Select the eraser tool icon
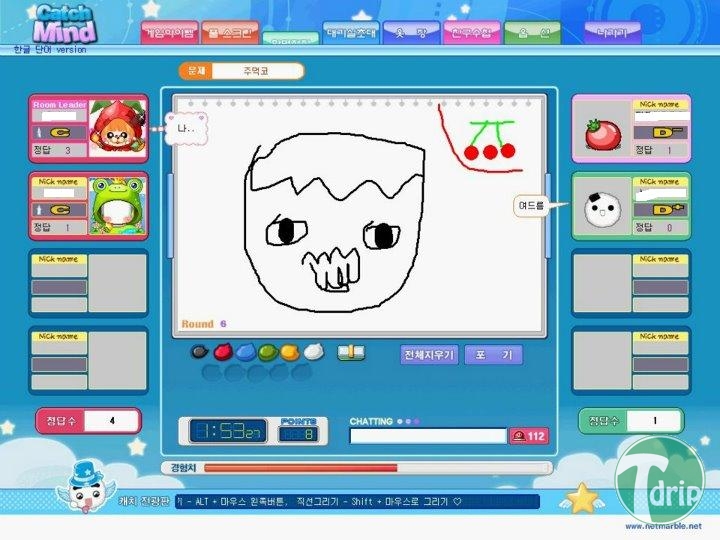The image size is (720, 540). pos(351,353)
